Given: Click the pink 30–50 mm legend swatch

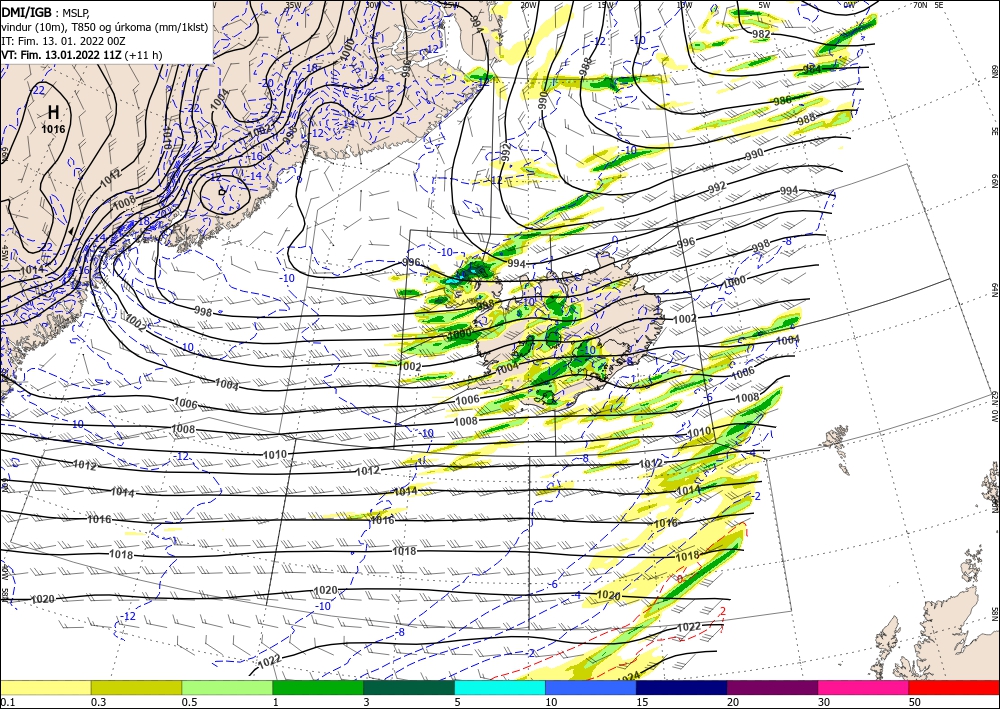Looking at the screenshot, I should point(864,687).
